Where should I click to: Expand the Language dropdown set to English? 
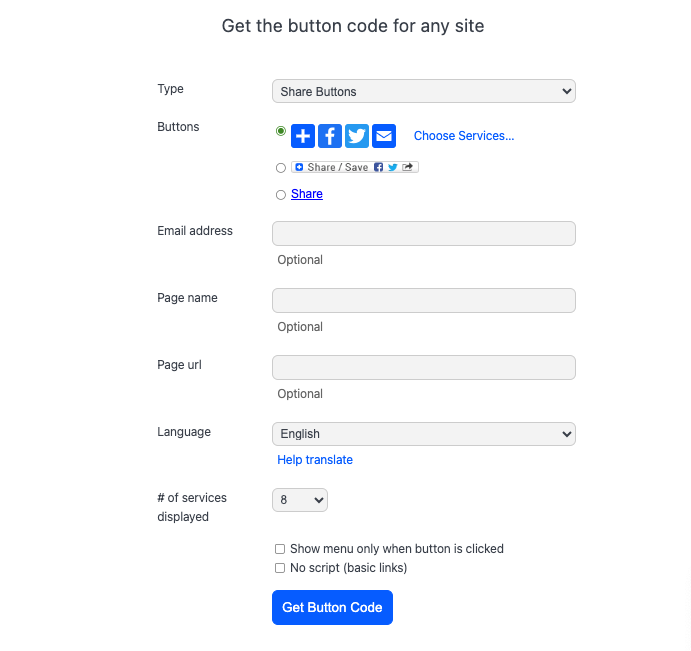pyautogui.click(x=424, y=434)
